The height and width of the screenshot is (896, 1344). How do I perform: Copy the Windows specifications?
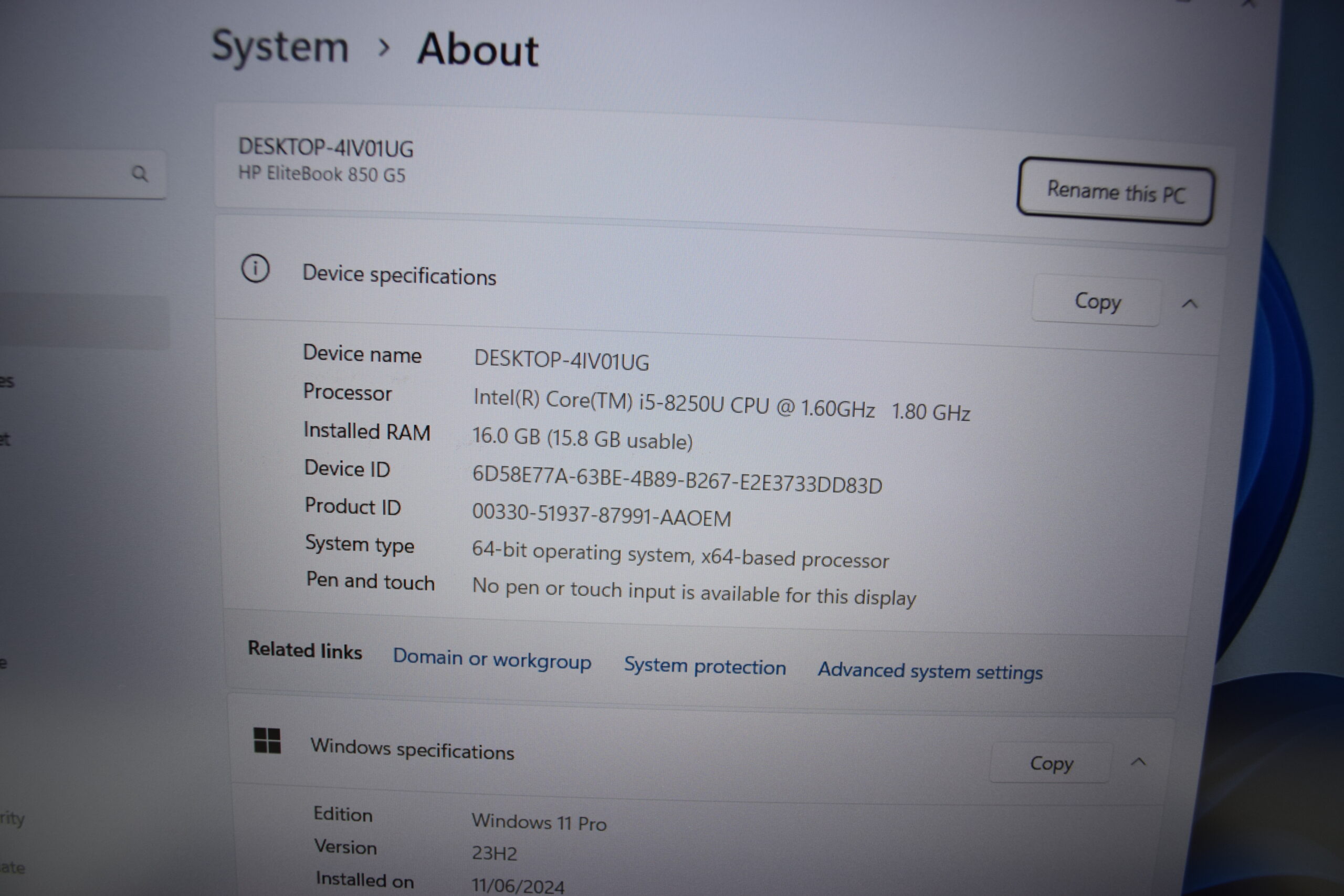(1052, 763)
